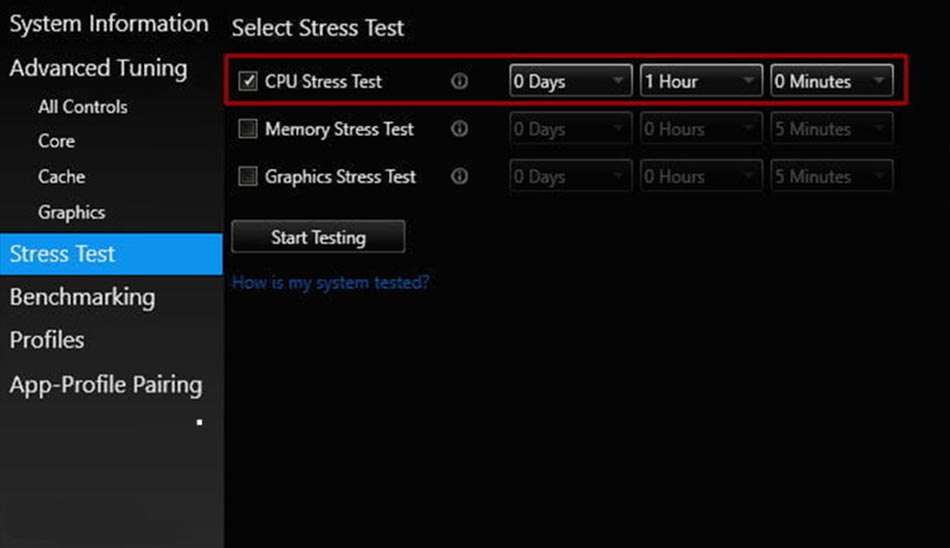Start the stress test with Start Testing

click(318, 237)
